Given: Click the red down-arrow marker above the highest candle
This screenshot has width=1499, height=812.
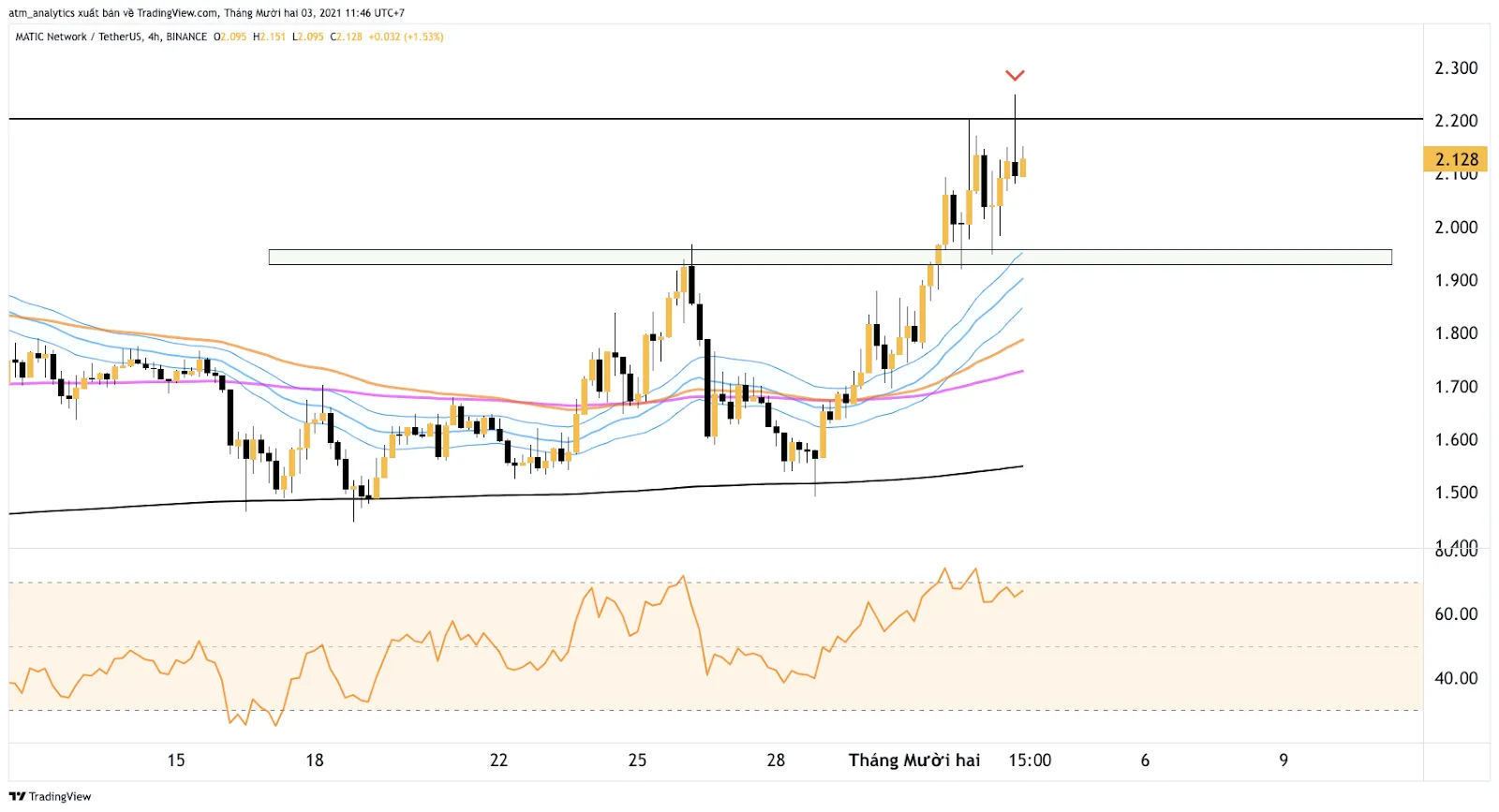Looking at the screenshot, I should click(x=1015, y=75).
